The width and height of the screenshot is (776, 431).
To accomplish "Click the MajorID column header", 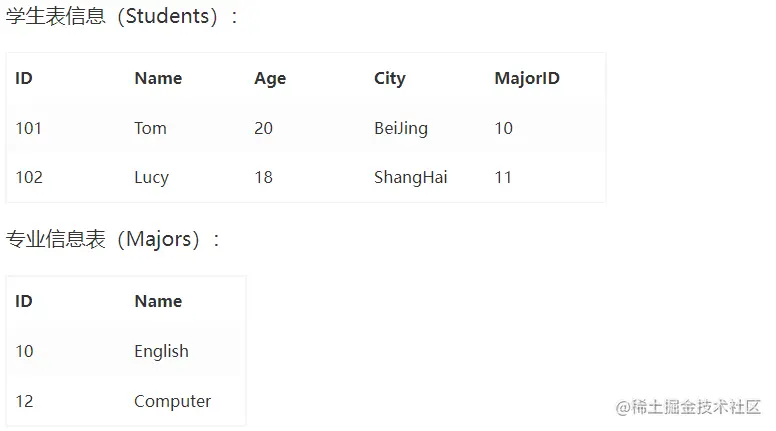I will (x=527, y=79).
